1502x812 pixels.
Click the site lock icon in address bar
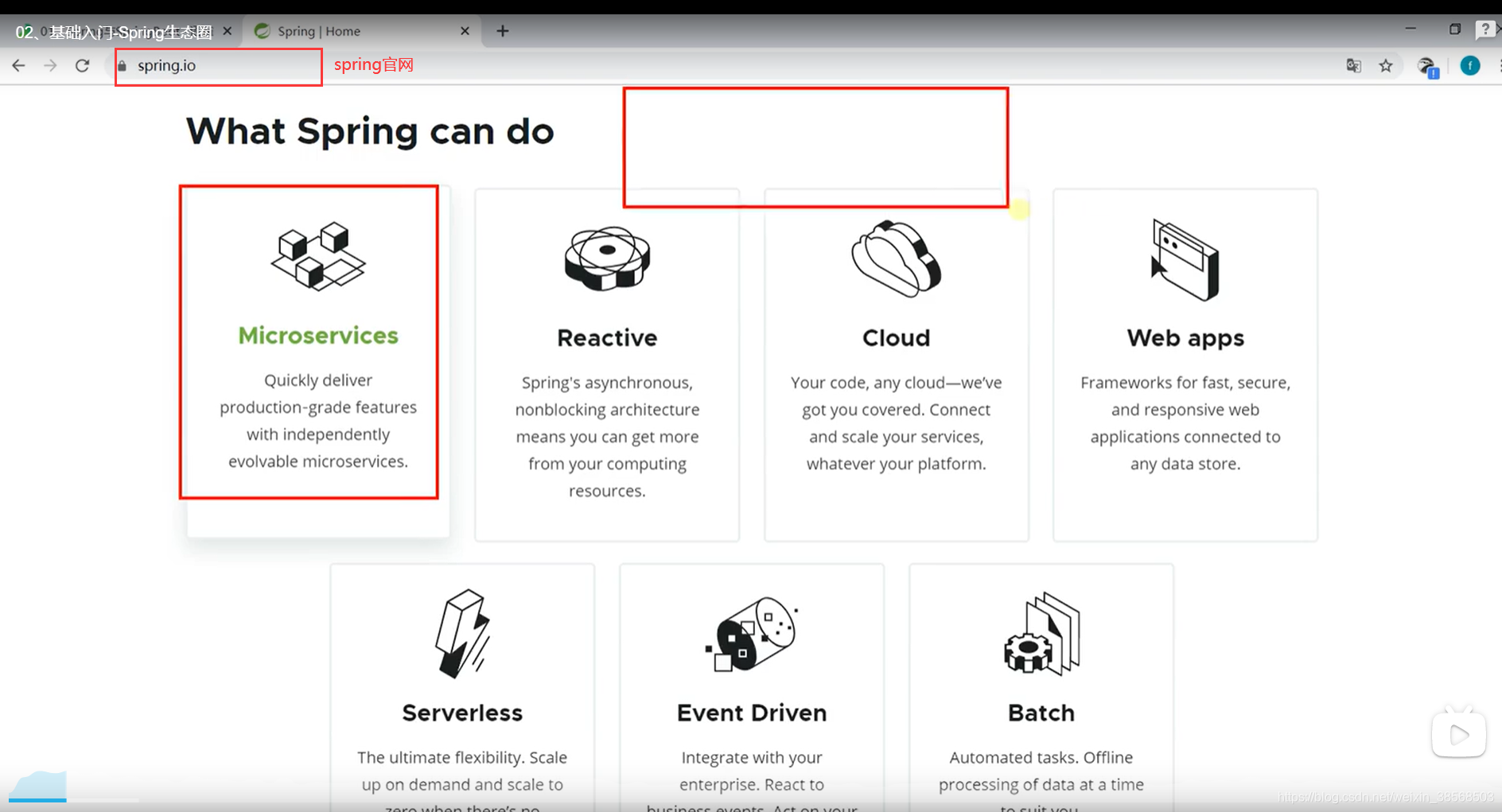click(x=123, y=66)
